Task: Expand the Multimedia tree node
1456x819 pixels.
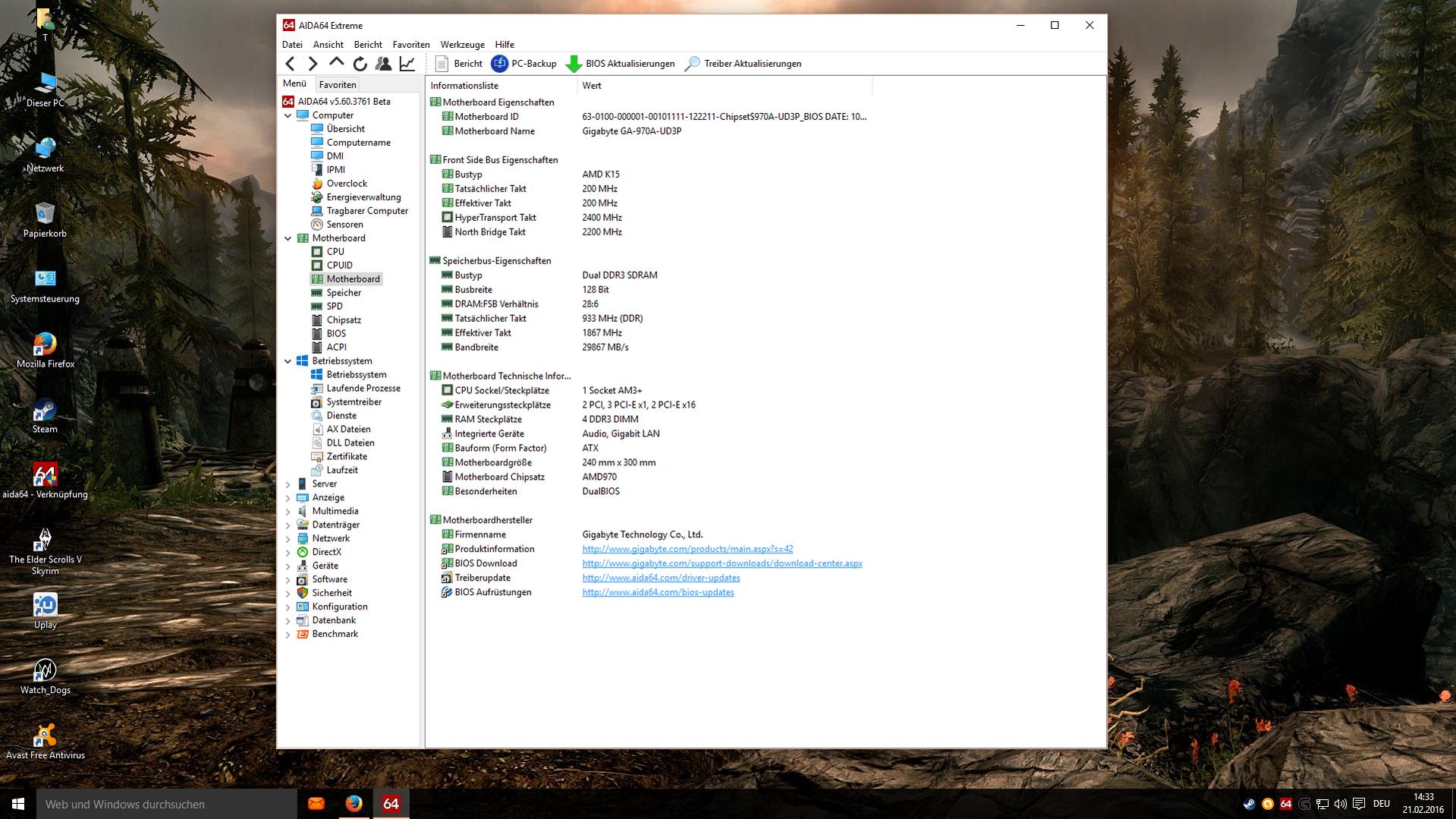Action: click(288, 512)
